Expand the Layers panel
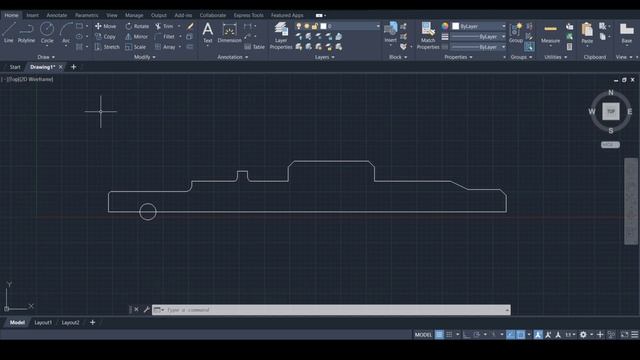640x360 pixels. pyautogui.click(x=324, y=57)
